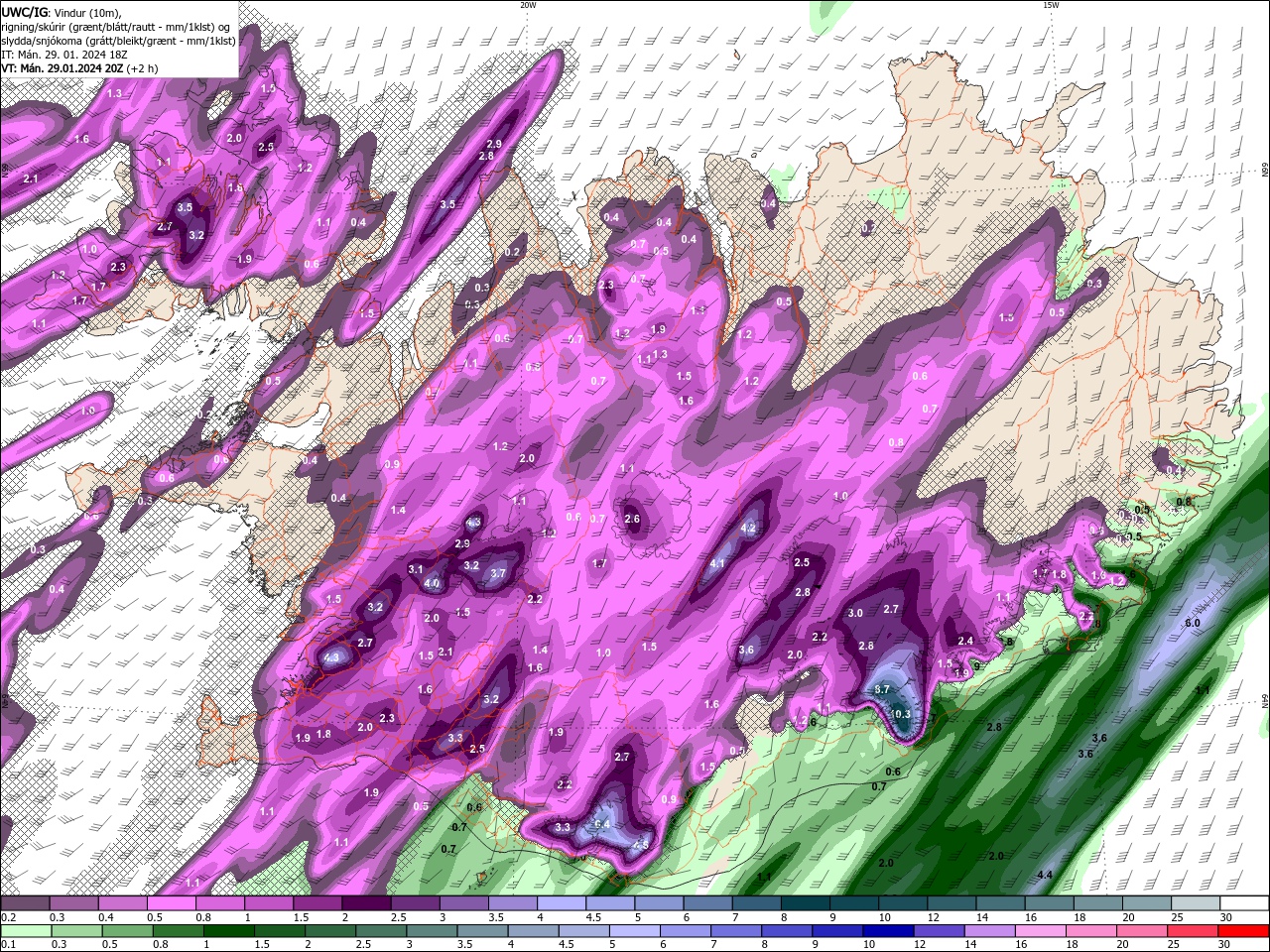Click the '0.2' label in the purple snow legend
The image size is (1270, 952).
tap(7, 917)
